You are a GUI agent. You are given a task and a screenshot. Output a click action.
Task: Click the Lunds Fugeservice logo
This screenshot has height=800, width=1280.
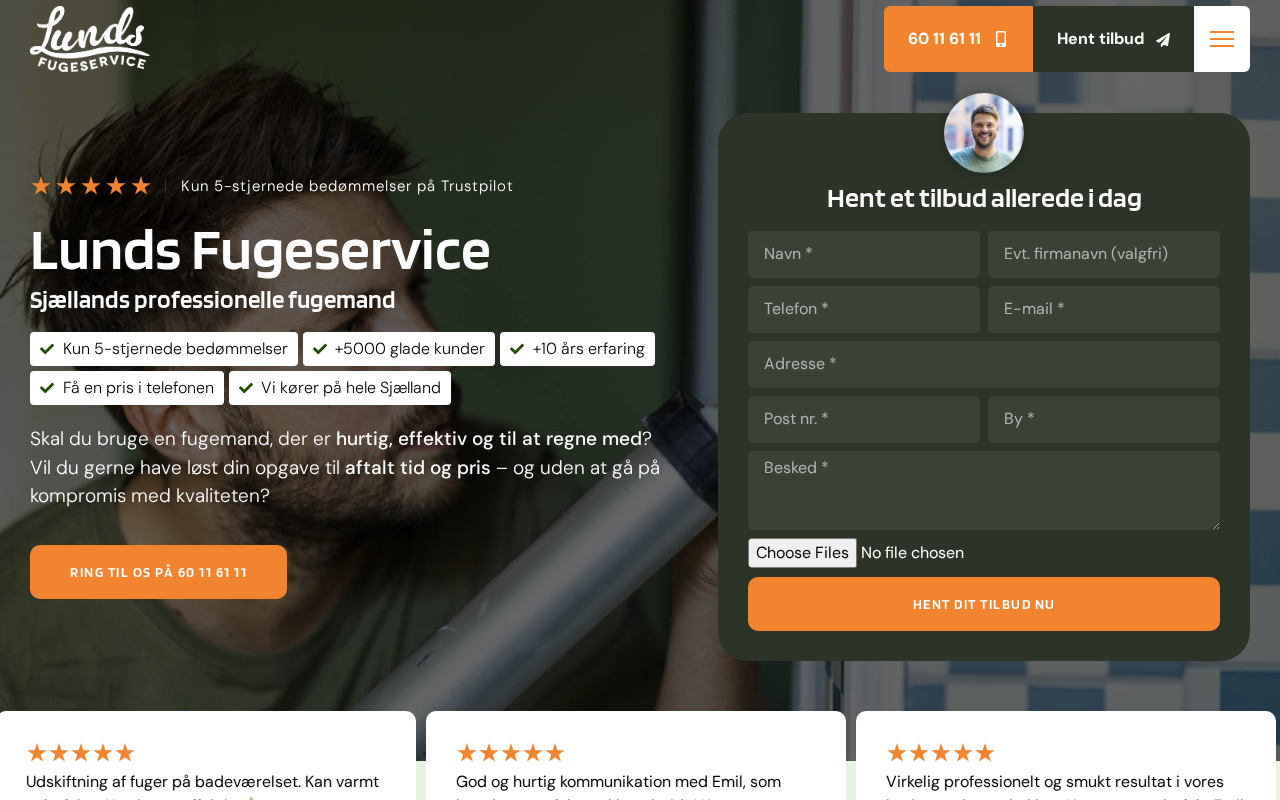[x=90, y=39]
